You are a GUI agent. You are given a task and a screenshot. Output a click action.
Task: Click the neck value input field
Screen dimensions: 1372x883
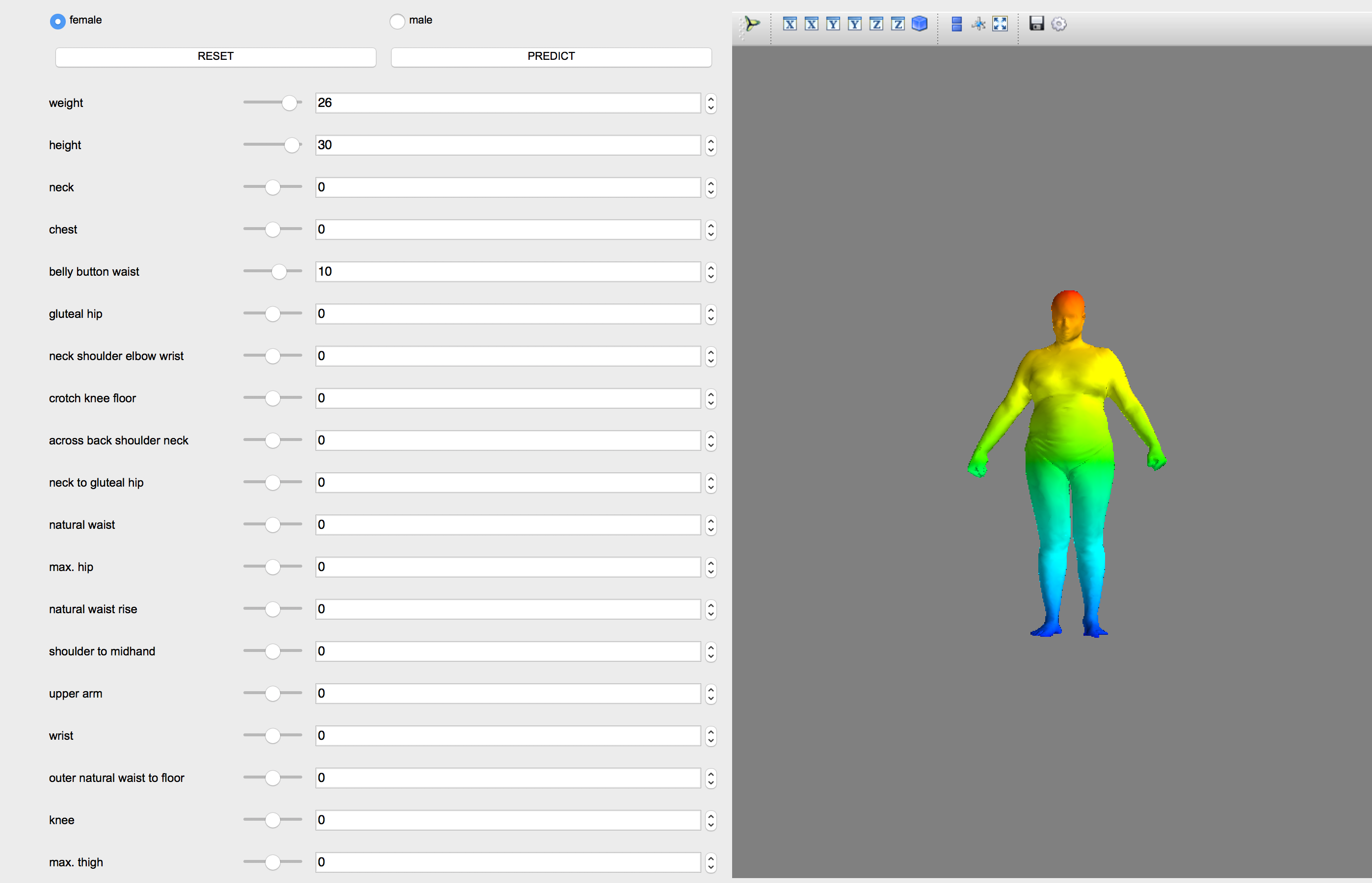507,187
